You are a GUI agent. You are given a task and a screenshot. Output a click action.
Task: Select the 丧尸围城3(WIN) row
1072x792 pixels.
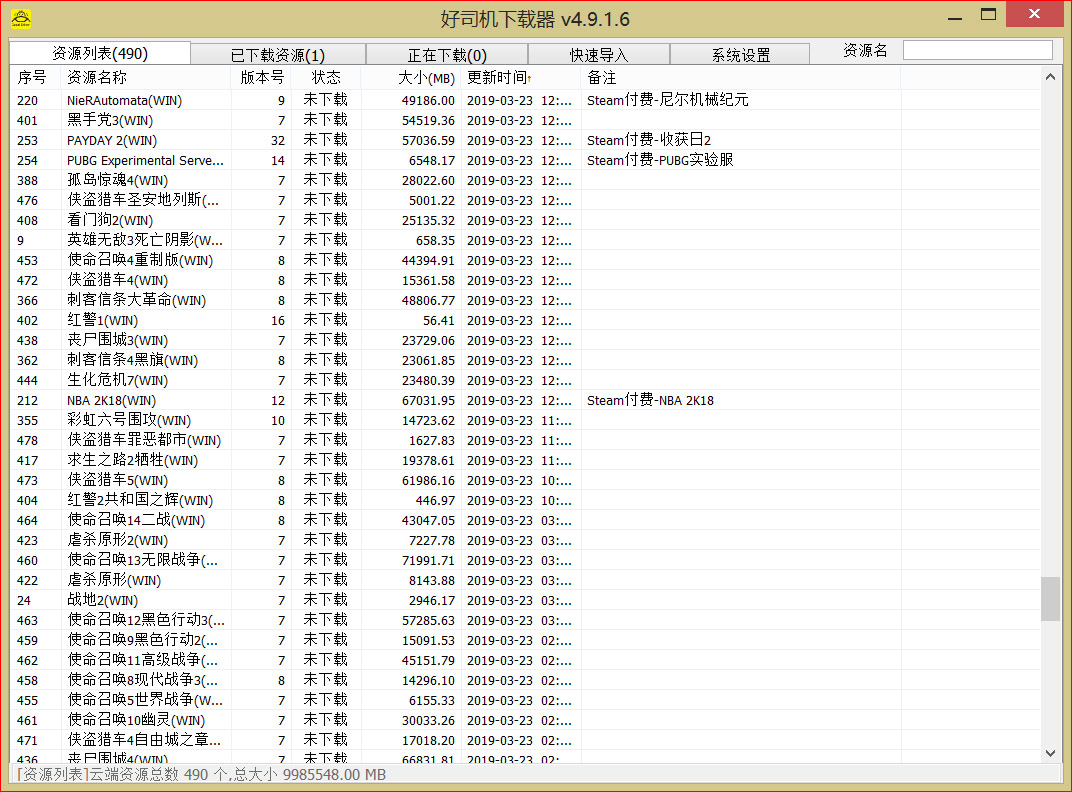pos(525,341)
